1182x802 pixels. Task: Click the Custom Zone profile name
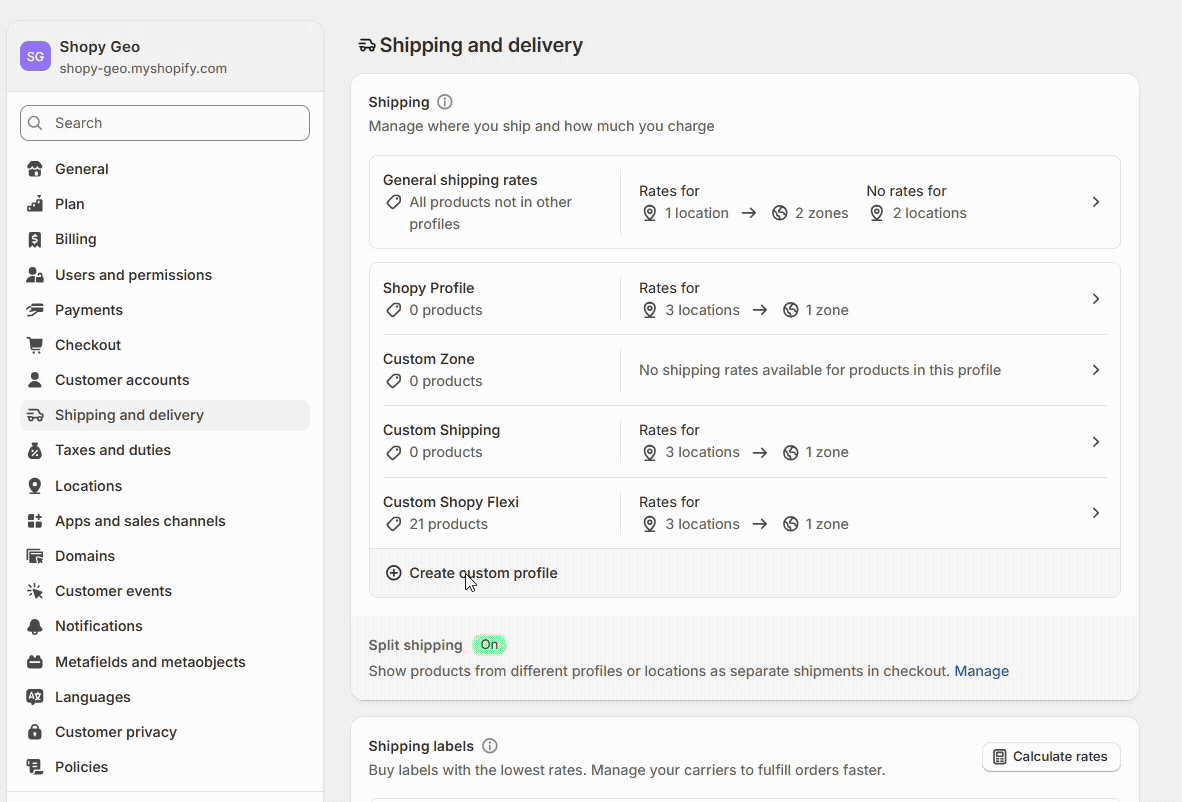[428, 359]
